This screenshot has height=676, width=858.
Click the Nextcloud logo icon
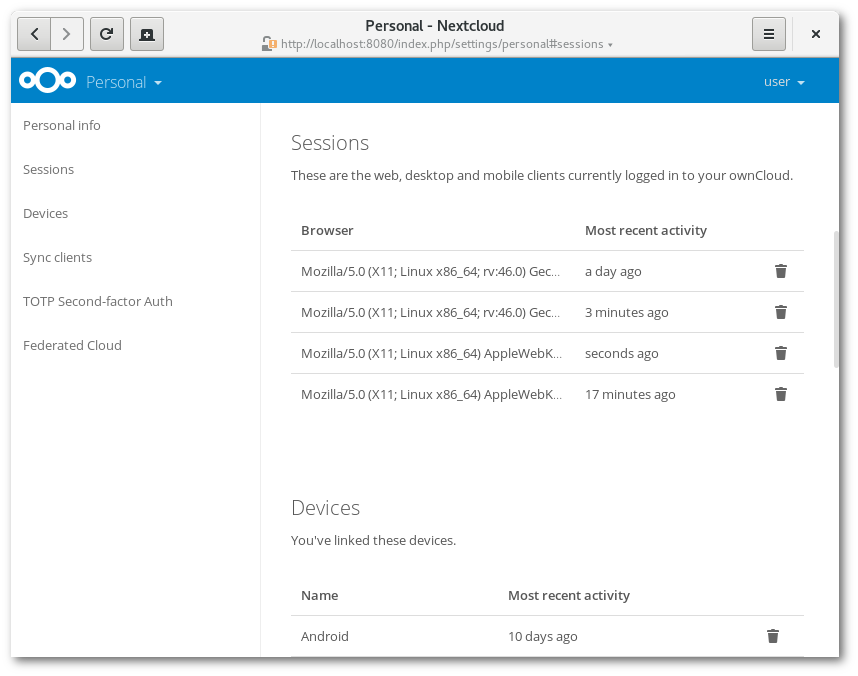click(47, 80)
